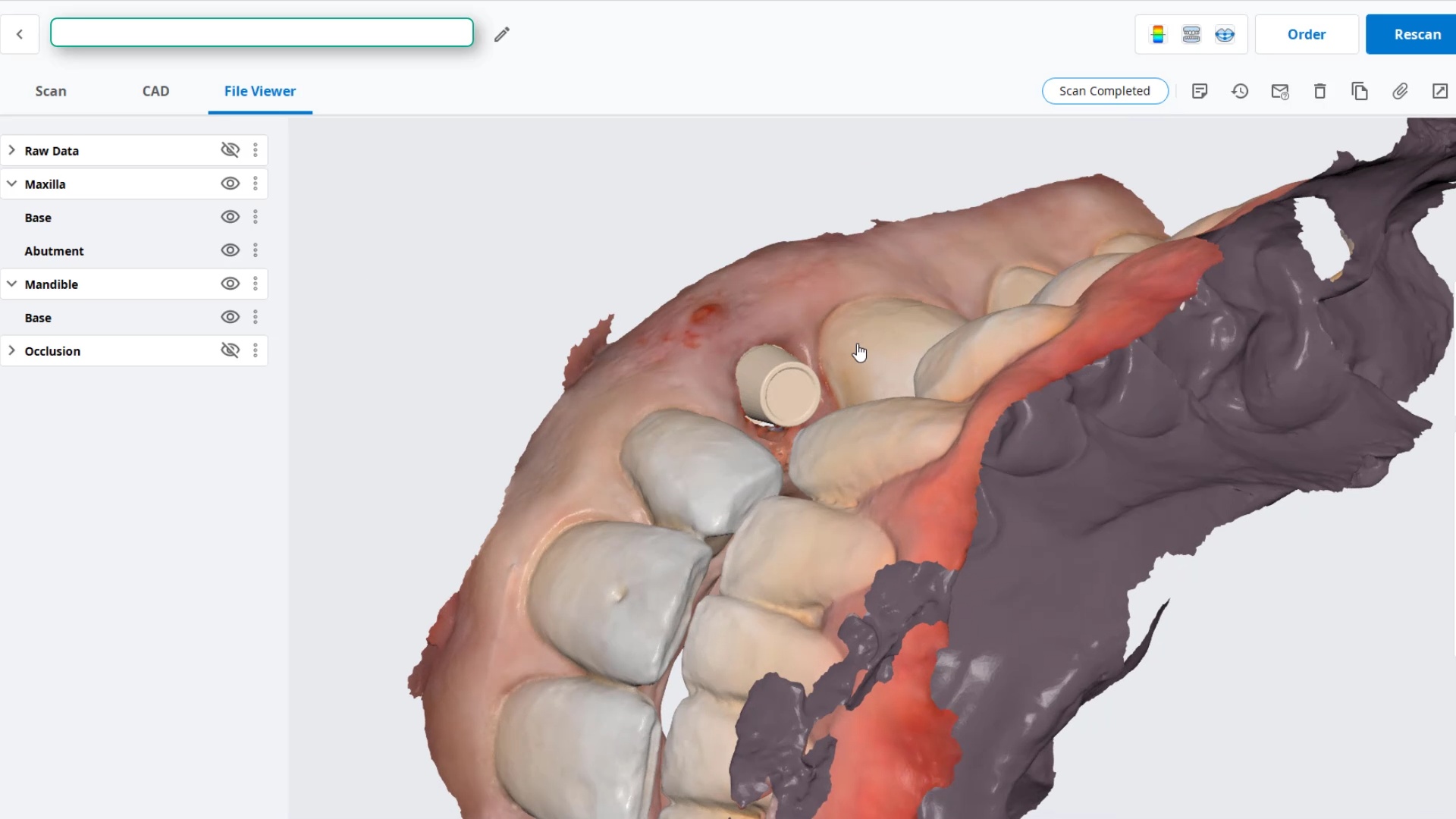1456x819 pixels.
Task: Switch to the Scan tab
Action: (51, 91)
